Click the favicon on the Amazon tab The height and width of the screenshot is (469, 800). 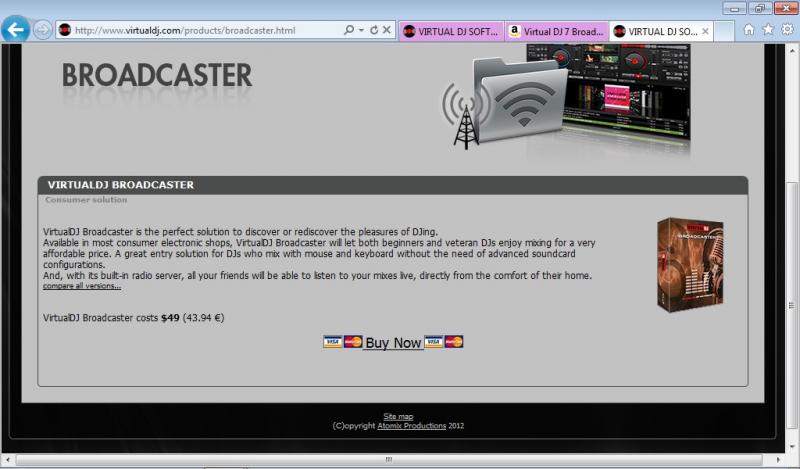pyautogui.click(x=514, y=31)
